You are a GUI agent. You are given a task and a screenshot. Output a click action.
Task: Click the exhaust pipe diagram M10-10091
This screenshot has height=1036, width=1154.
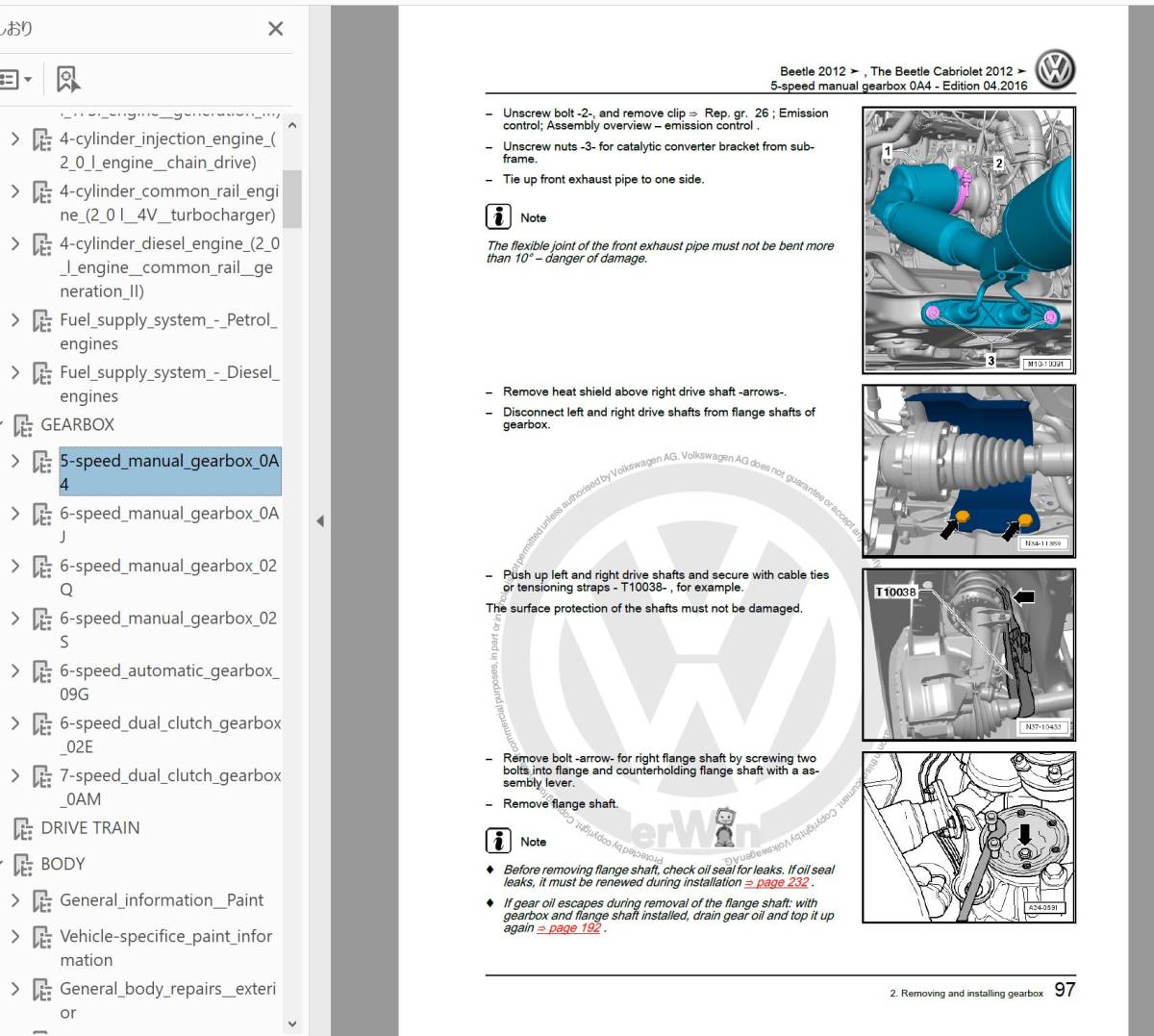968,240
